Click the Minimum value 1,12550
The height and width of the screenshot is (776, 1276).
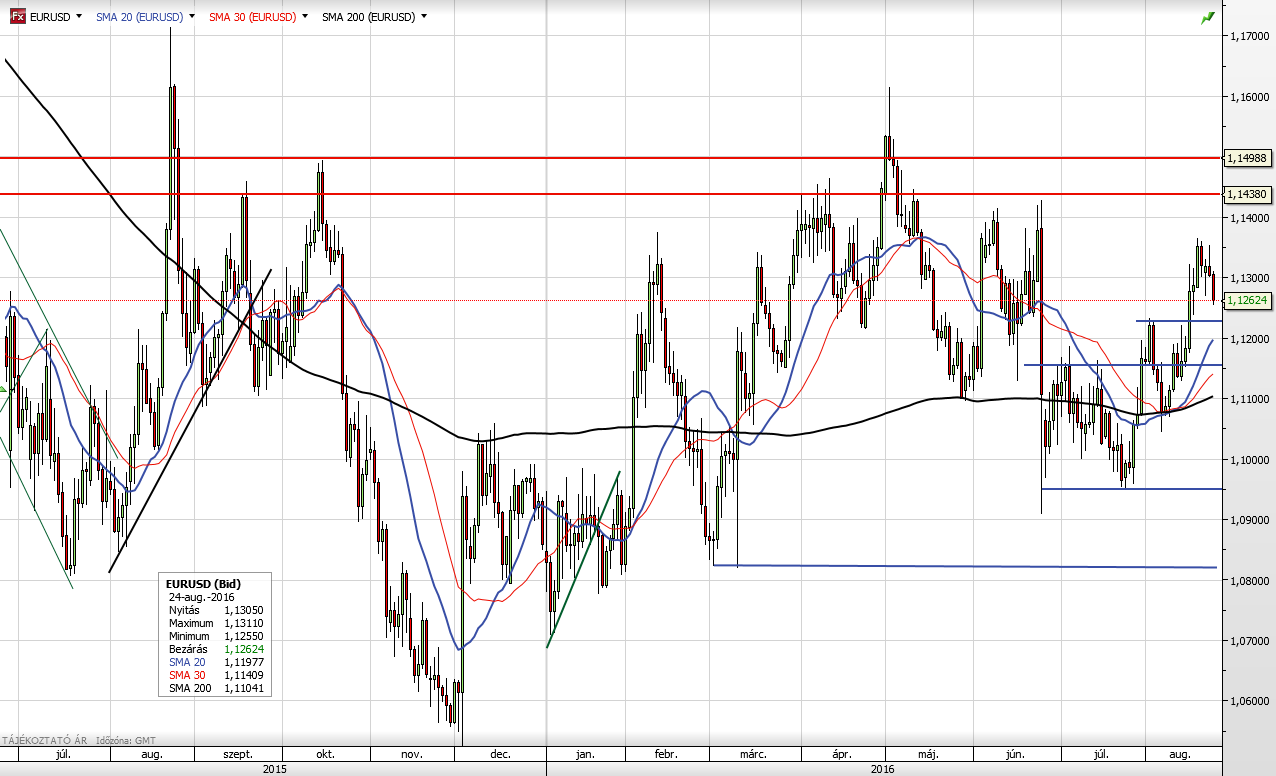tap(243, 636)
